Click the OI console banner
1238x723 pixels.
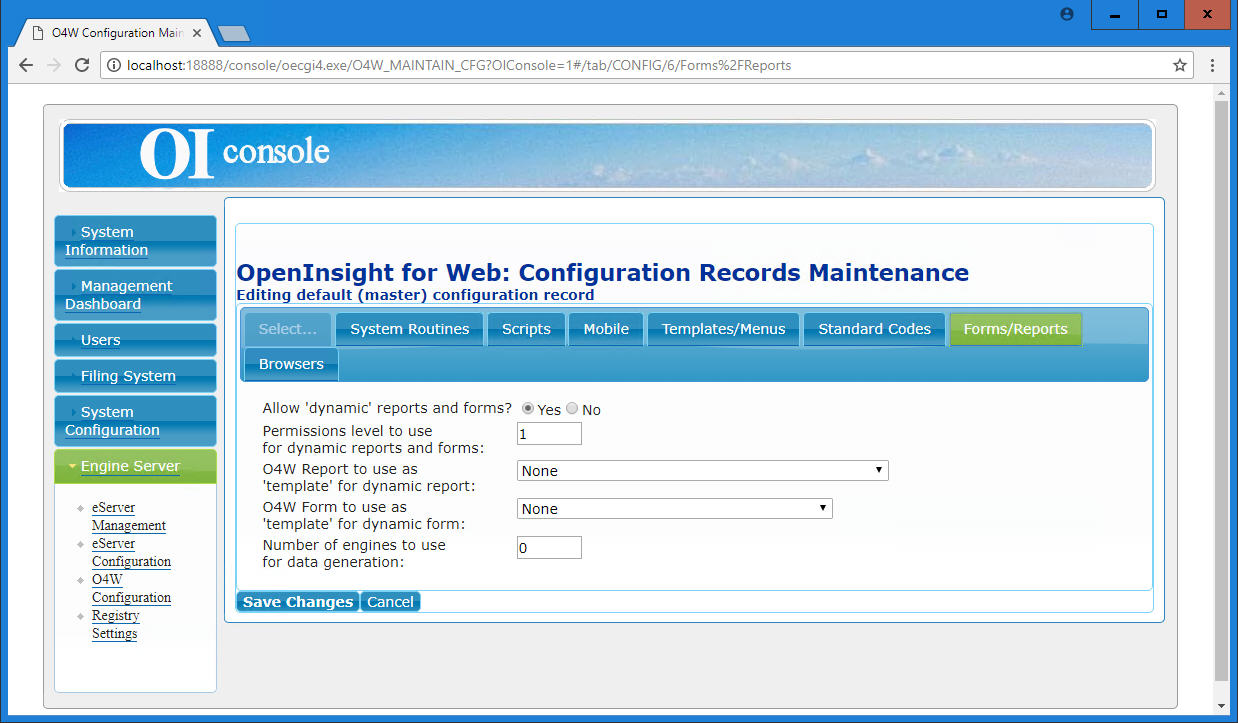coord(607,155)
